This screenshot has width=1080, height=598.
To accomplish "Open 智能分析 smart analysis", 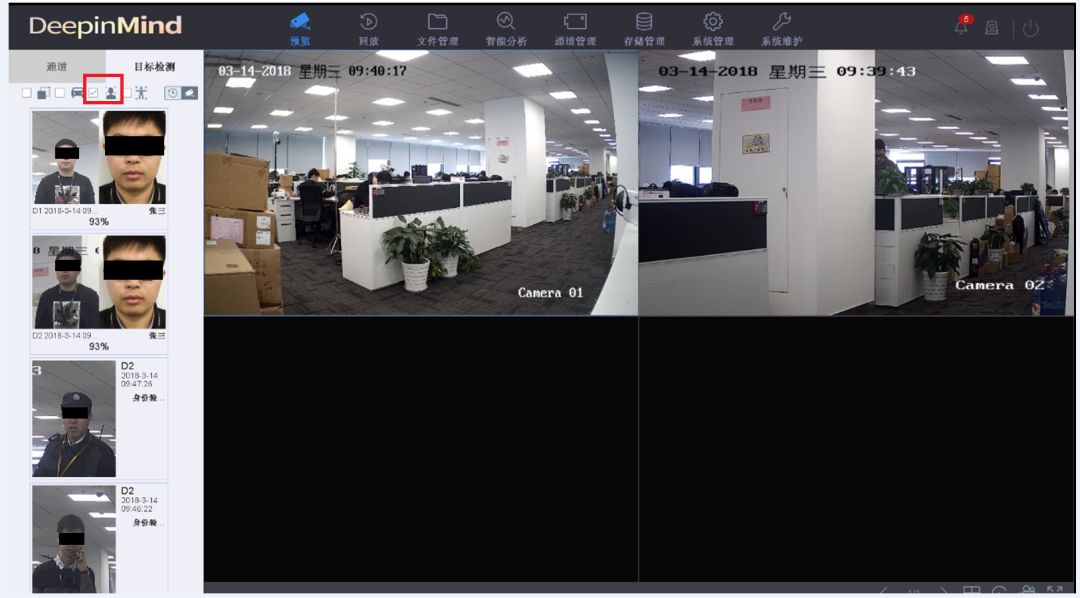I will [x=505, y=28].
